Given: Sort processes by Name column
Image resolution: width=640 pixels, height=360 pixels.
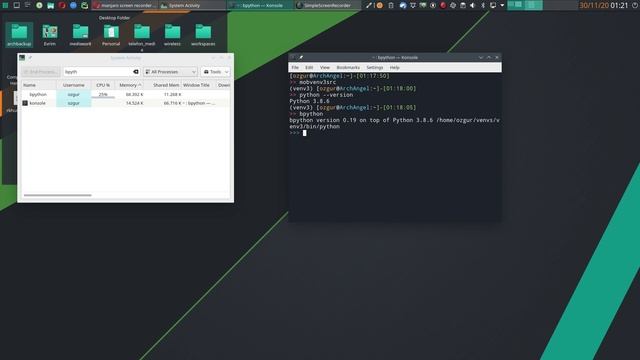Looking at the screenshot, I should pyautogui.click(x=39, y=85).
